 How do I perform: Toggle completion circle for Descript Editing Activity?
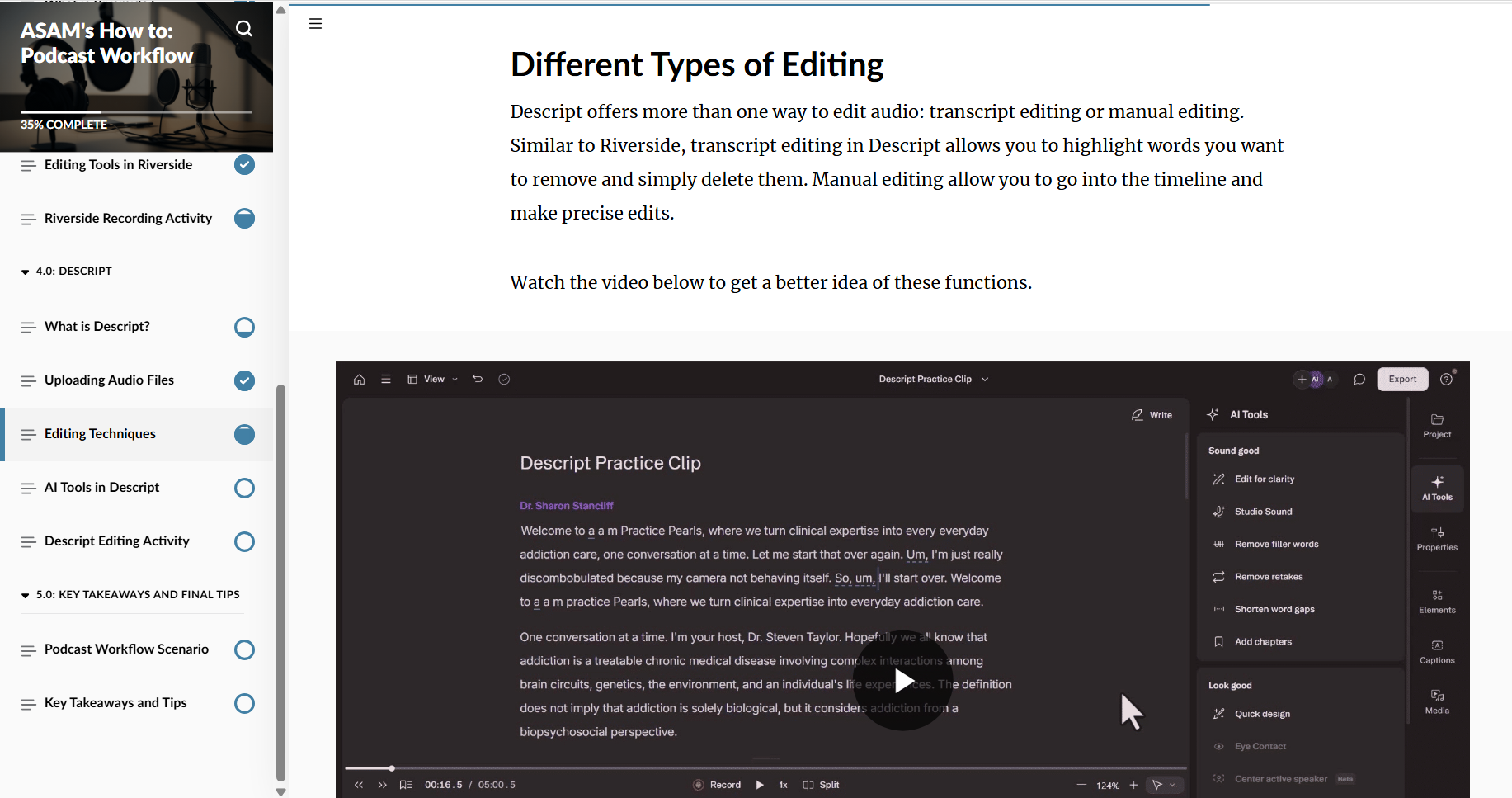coord(244,541)
